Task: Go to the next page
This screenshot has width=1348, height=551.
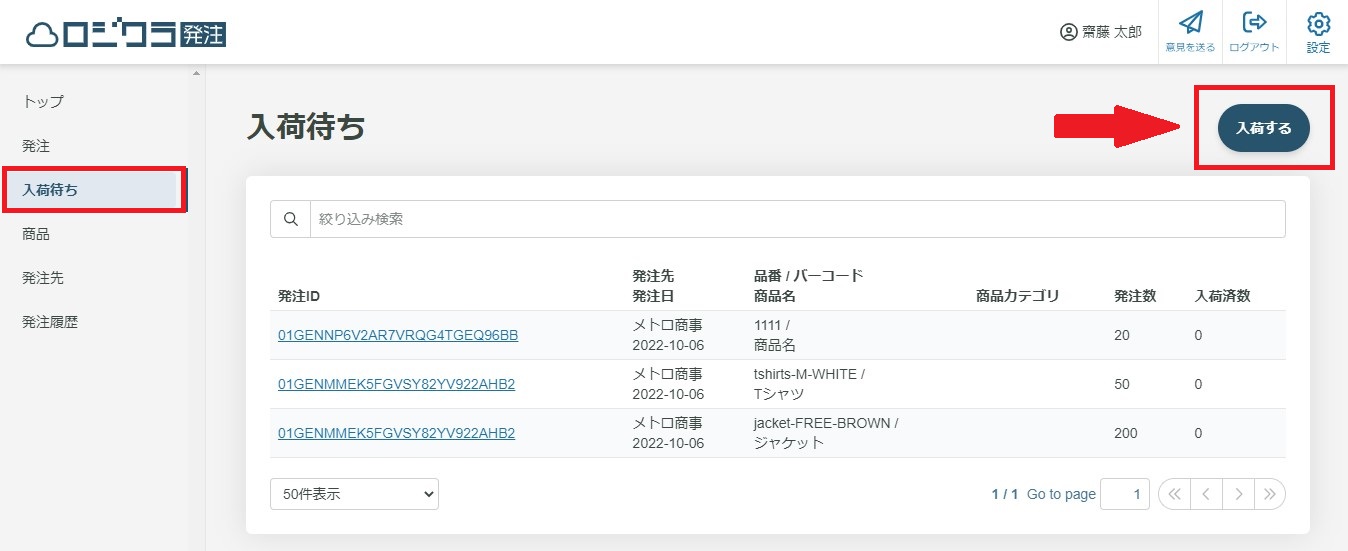Action: pyautogui.click(x=1238, y=494)
